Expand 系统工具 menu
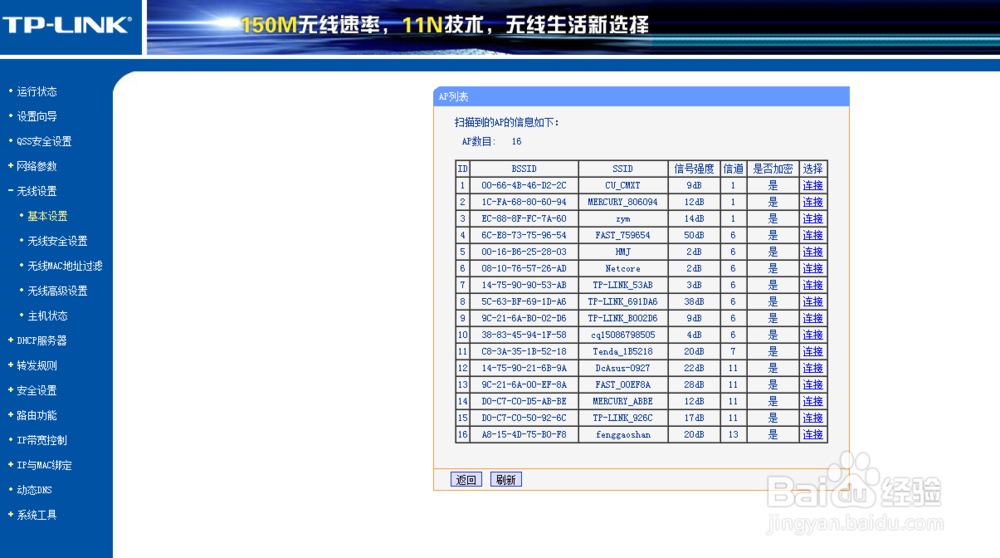This screenshot has width=1000, height=558. [x=36, y=514]
